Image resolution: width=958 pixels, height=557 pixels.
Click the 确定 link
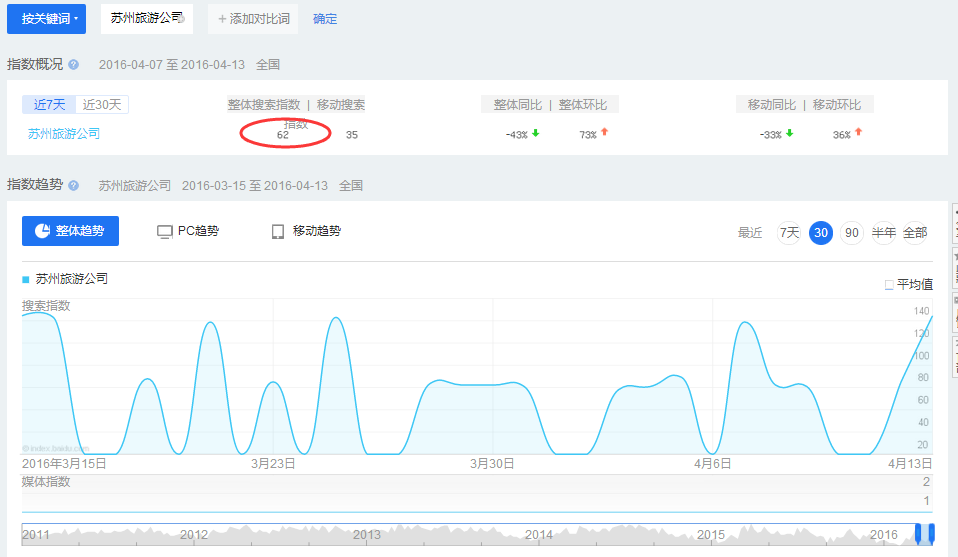tap(325, 19)
